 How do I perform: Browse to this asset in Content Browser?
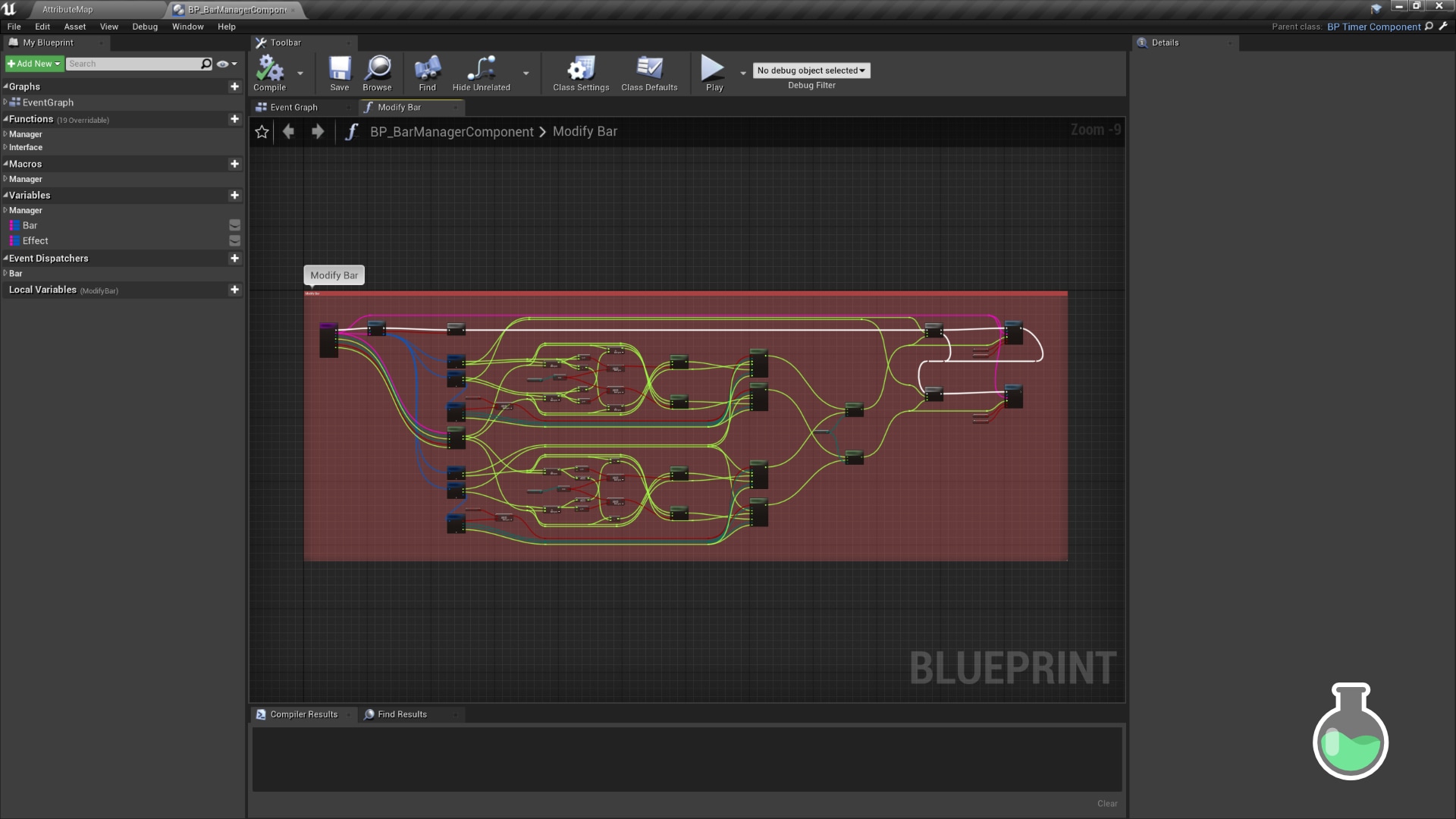coord(377,72)
